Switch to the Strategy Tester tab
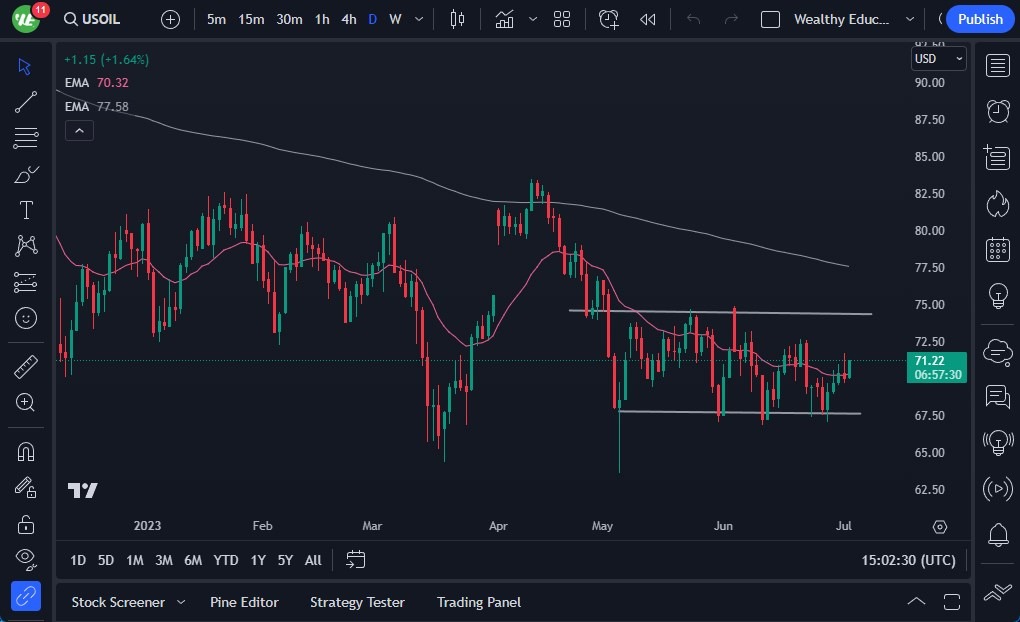This screenshot has width=1020, height=622. (x=357, y=602)
